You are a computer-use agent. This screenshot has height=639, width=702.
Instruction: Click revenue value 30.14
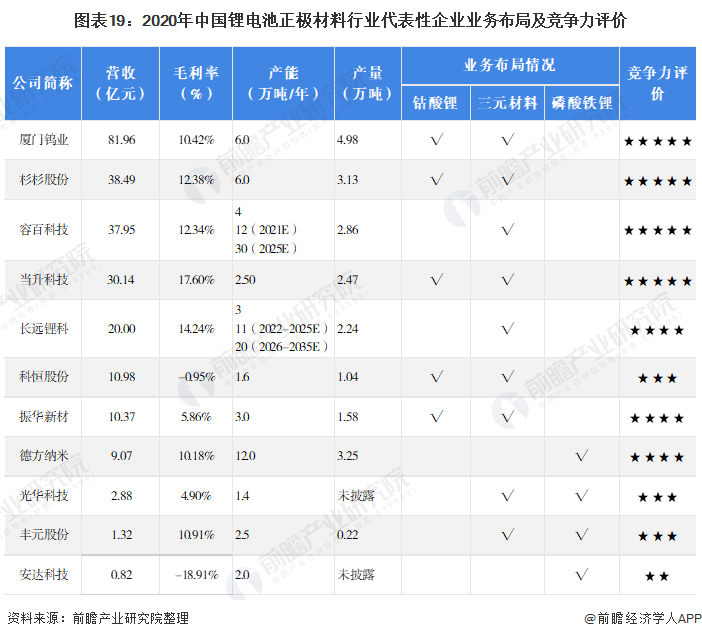point(120,280)
